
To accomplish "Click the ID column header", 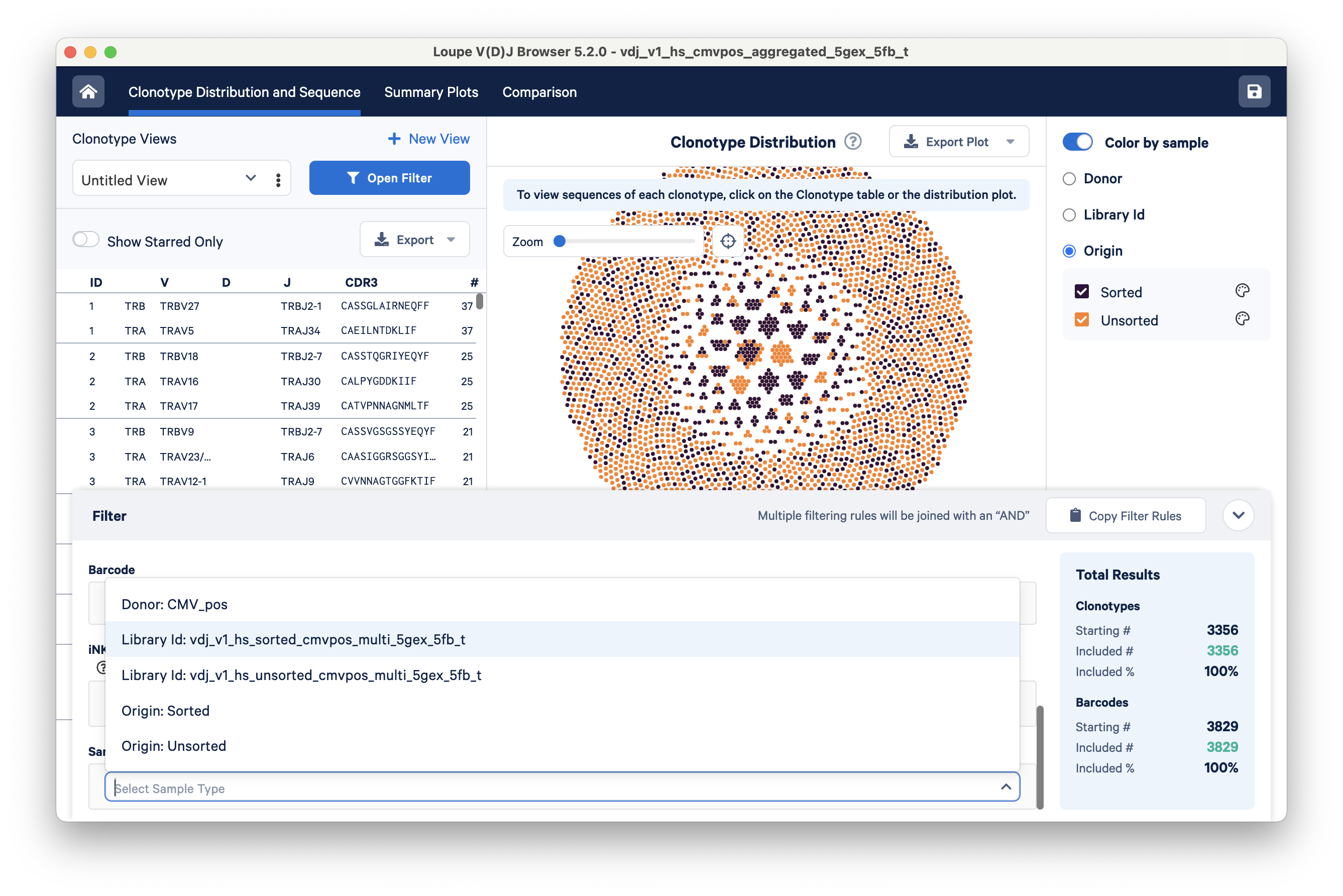I will [x=95, y=282].
